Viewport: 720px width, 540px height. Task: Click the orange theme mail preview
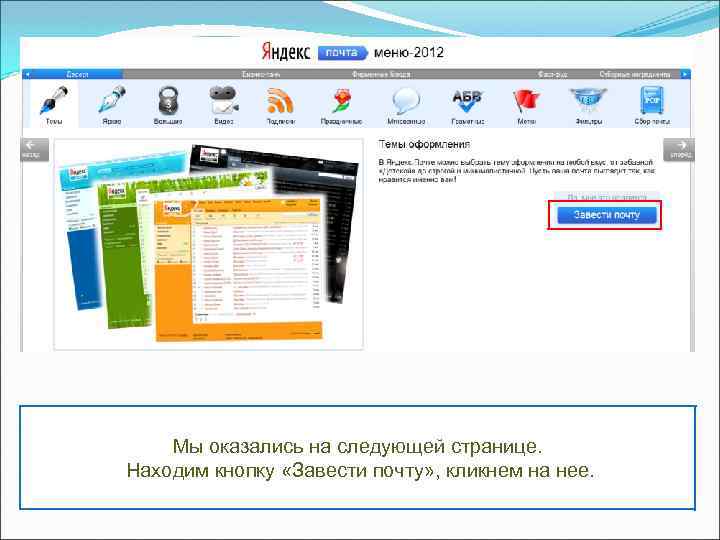(x=239, y=269)
